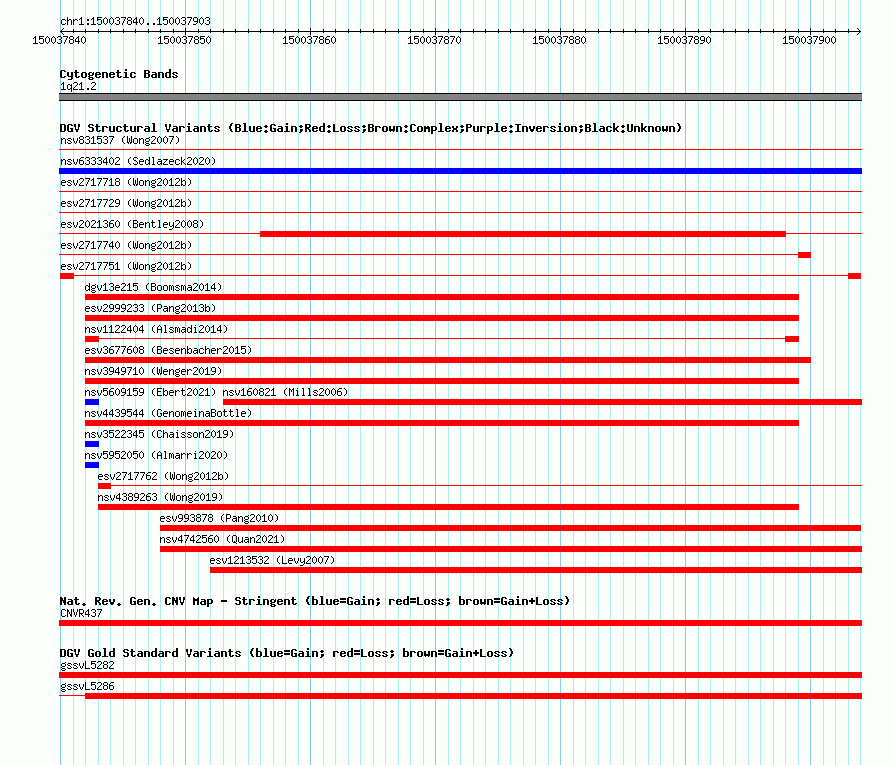Open variant dgv13e215 (Boomsma2014)
Image resolution: width=890 pixels, height=765 pixels.
[x=153, y=287]
